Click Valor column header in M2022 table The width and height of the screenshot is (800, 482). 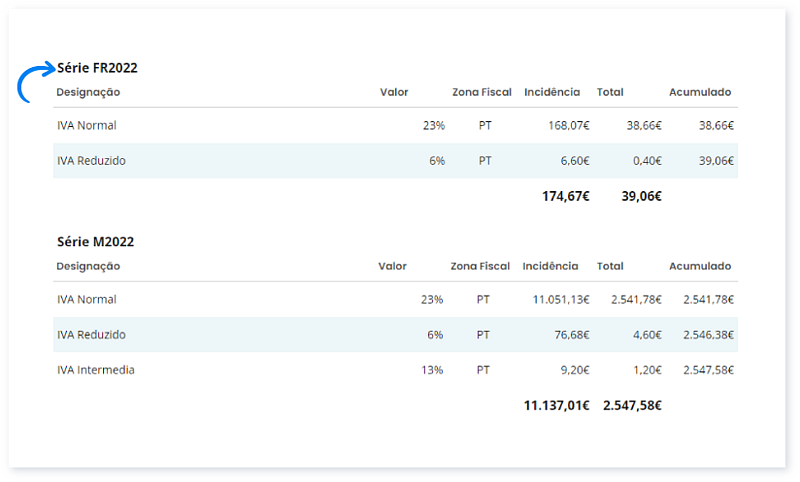click(x=392, y=266)
